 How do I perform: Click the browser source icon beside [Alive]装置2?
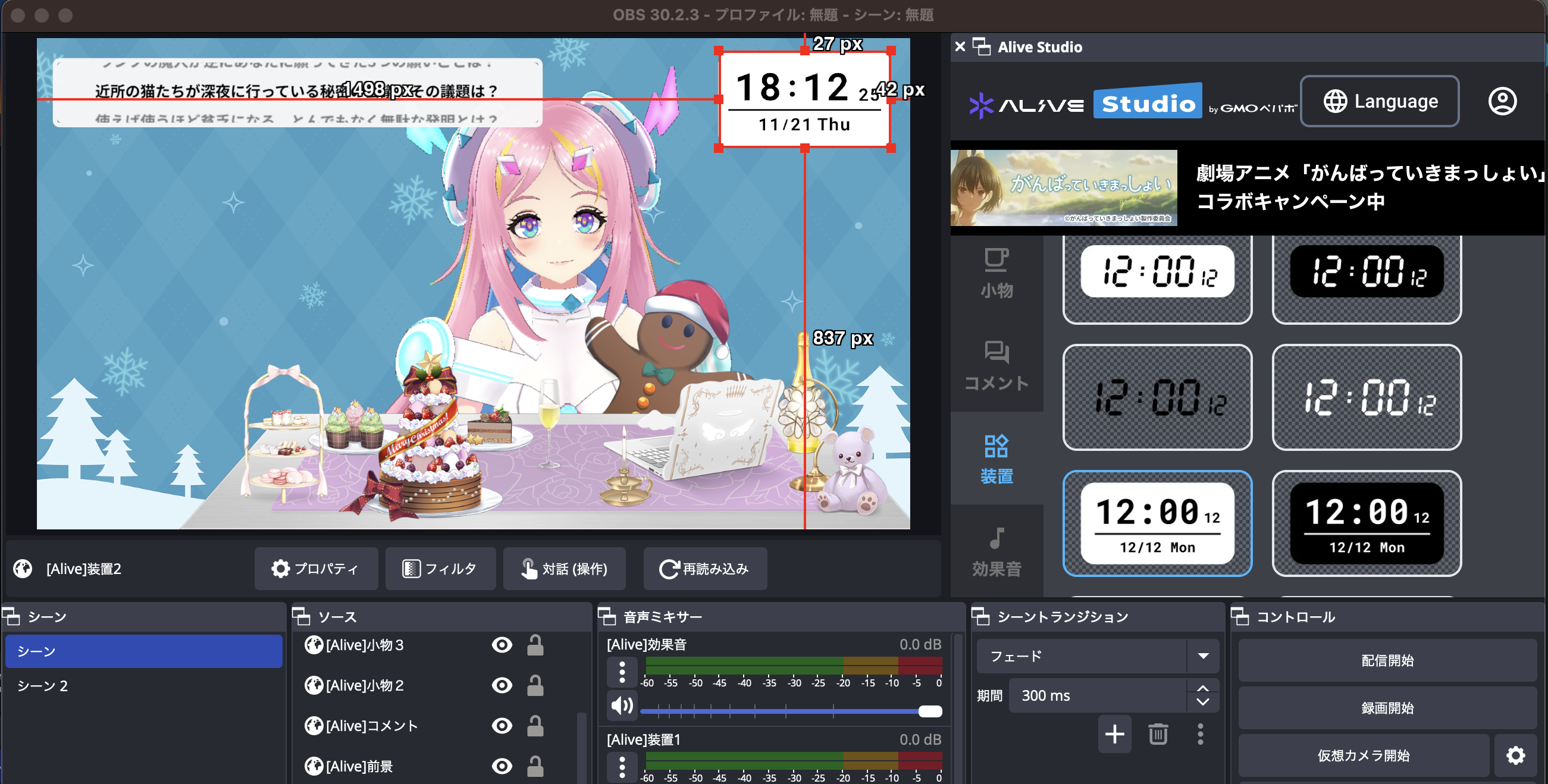23,568
